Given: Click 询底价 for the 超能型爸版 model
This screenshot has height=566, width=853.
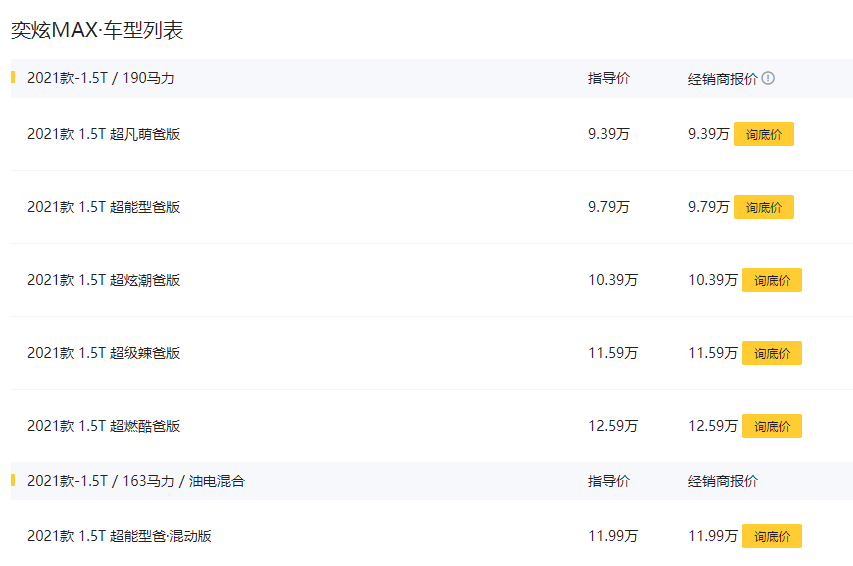Looking at the screenshot, I should click(764, 207).
